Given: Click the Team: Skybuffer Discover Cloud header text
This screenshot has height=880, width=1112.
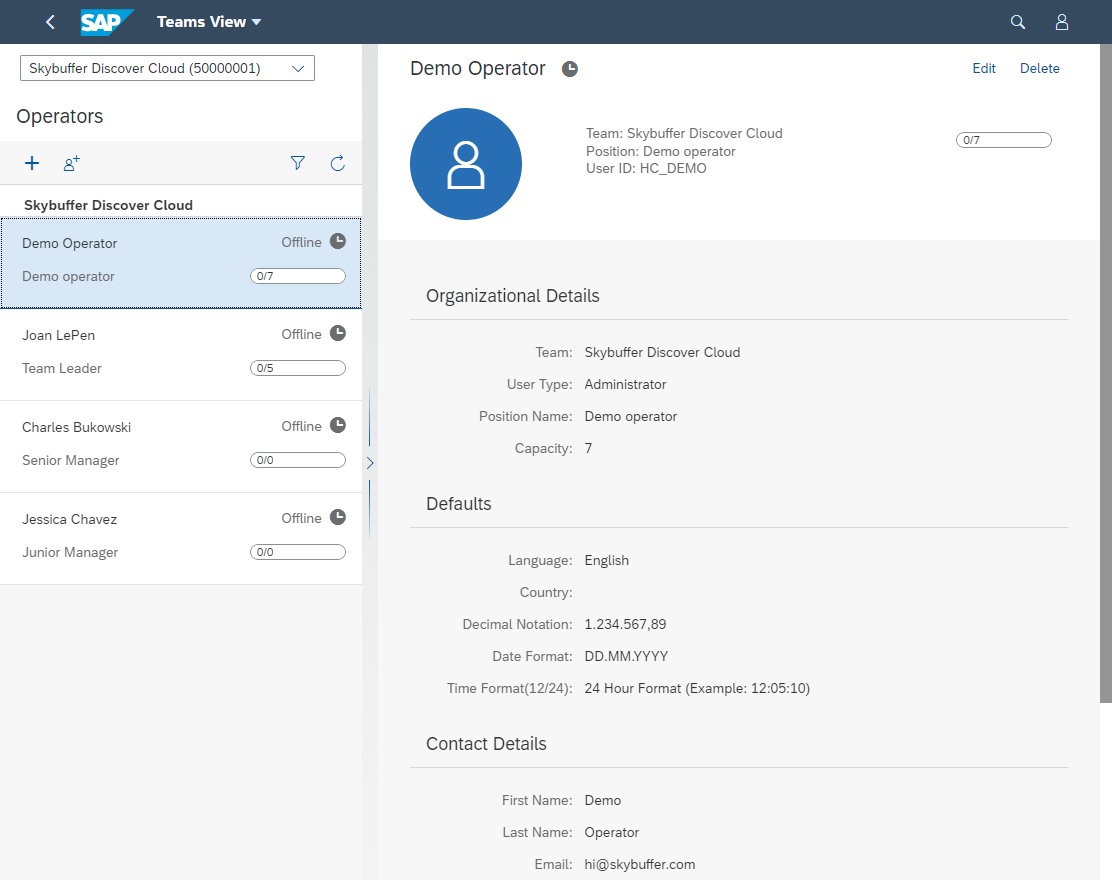Looking at the screenshot, I should (x=684, y=133).
